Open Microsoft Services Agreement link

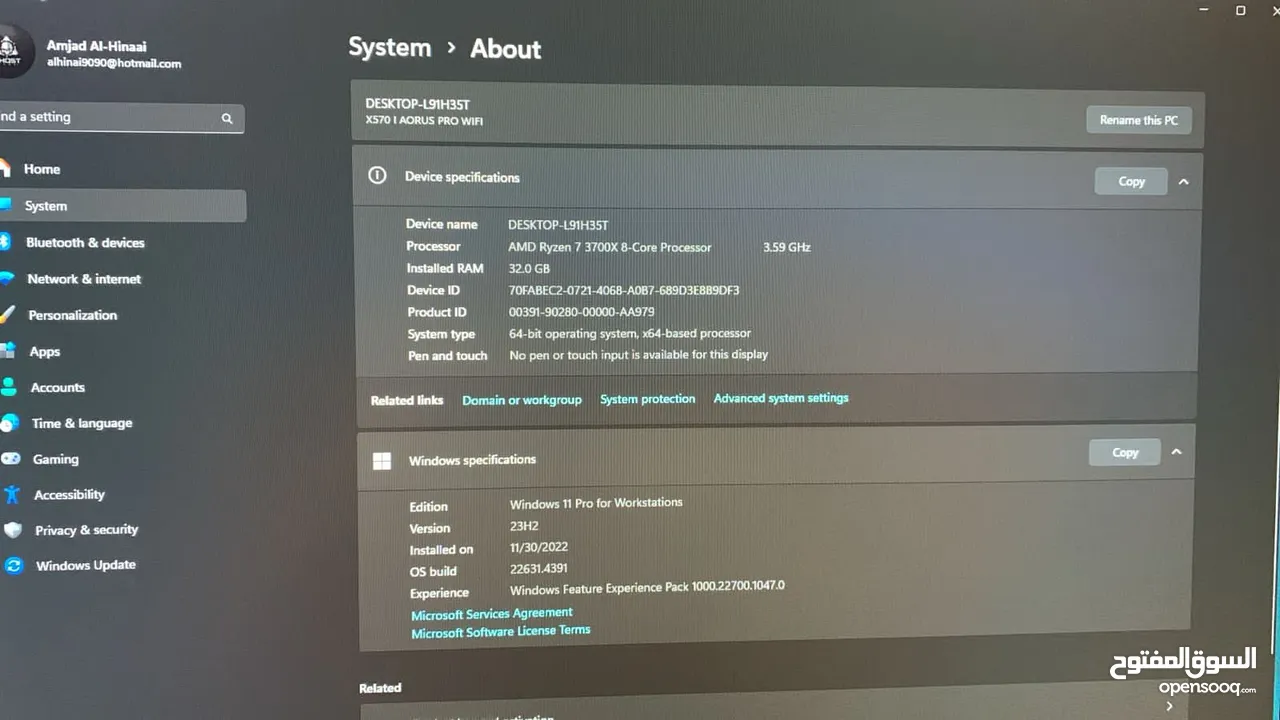pos(491,614)
